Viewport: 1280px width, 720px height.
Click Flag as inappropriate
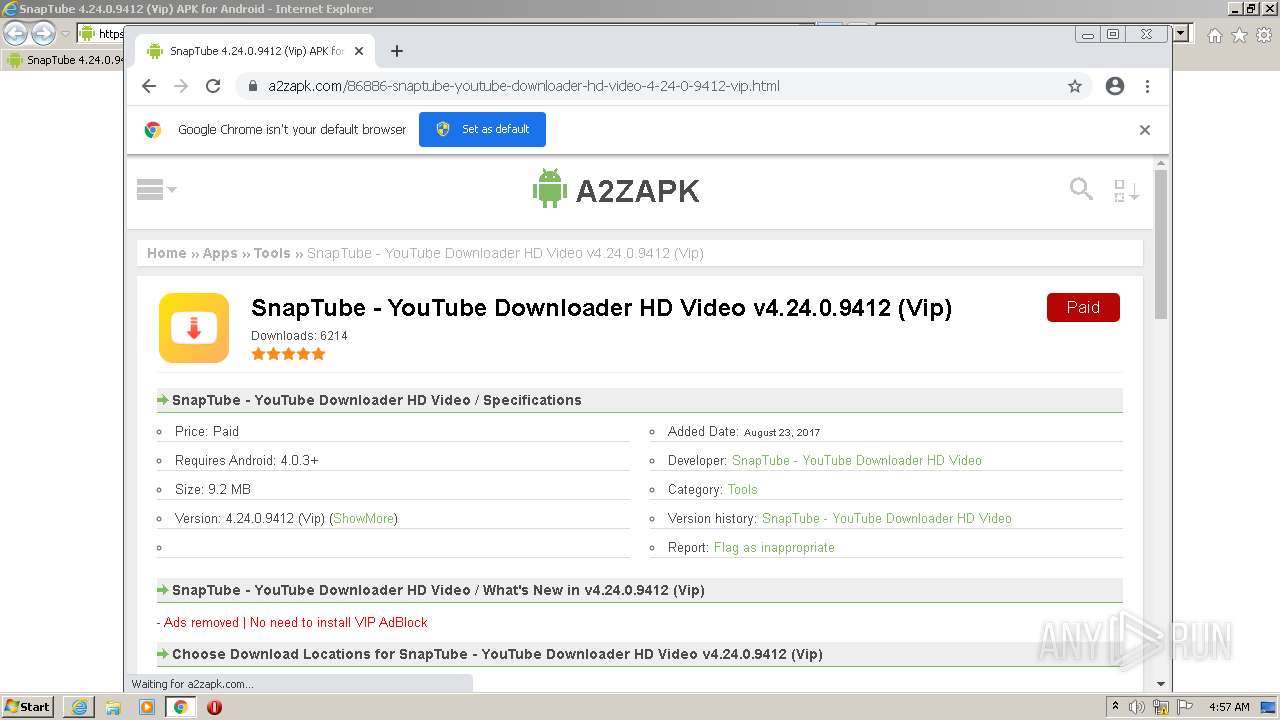point(774,547)
